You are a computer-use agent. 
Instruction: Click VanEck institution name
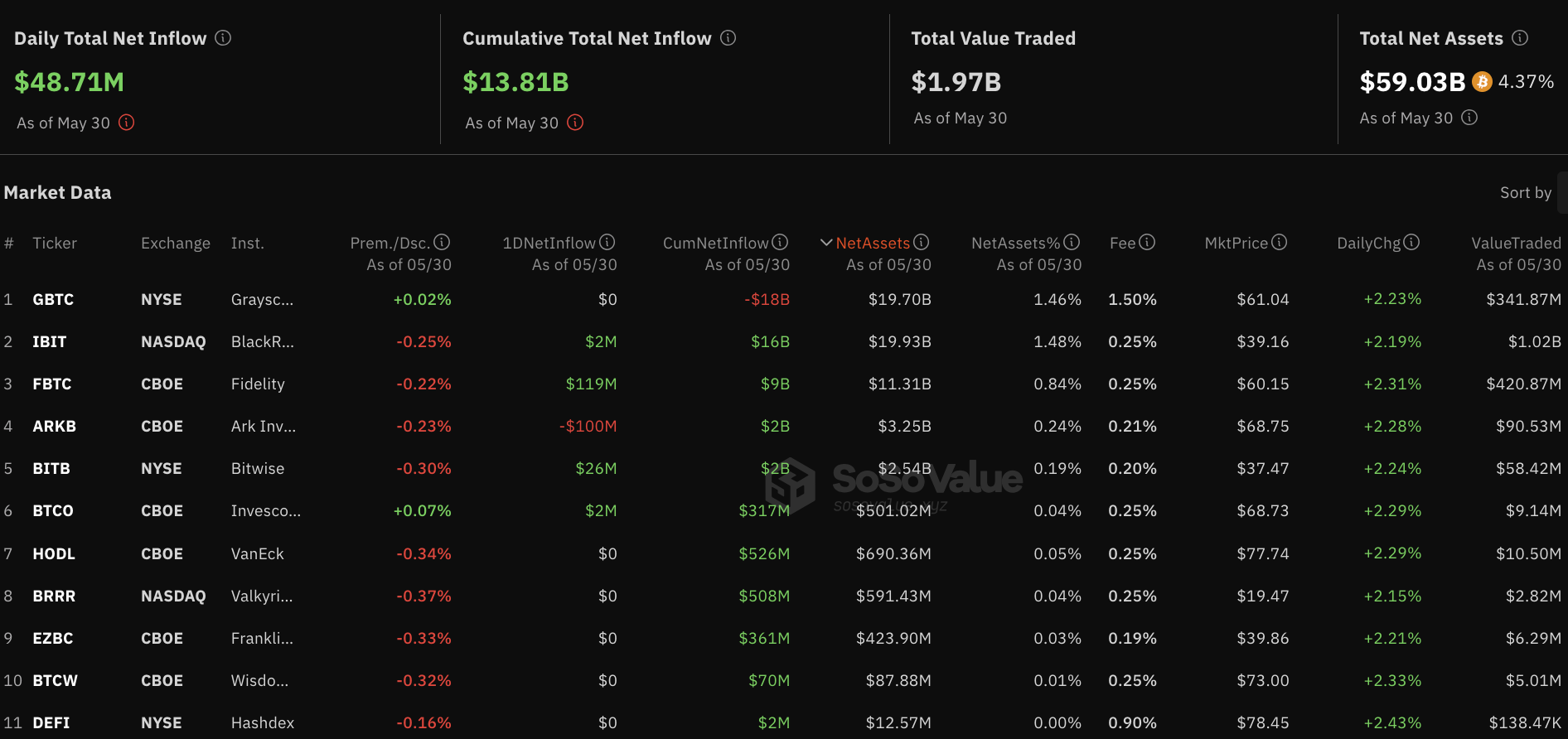point(258,553)
